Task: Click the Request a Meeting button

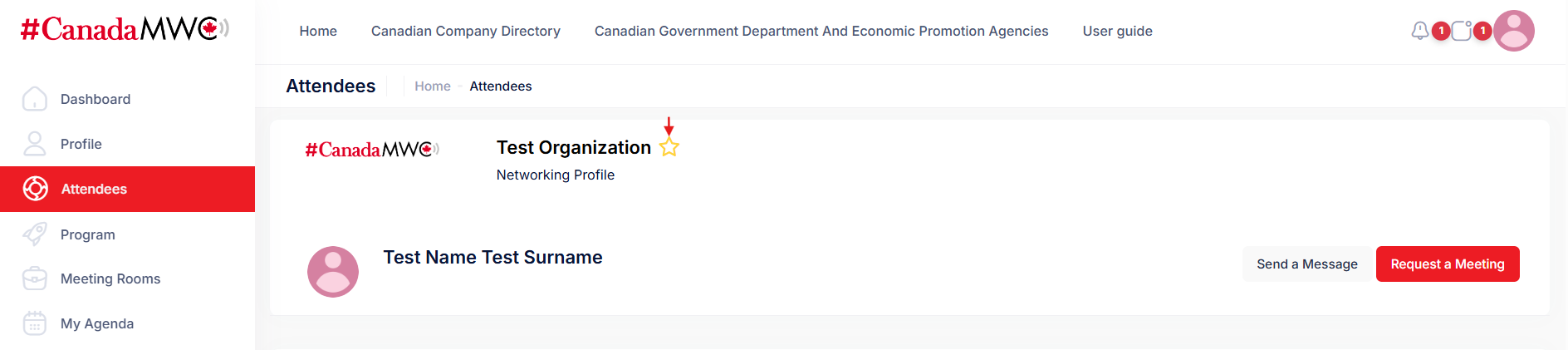Action: pyautogui.click(x=1447, y=264)
